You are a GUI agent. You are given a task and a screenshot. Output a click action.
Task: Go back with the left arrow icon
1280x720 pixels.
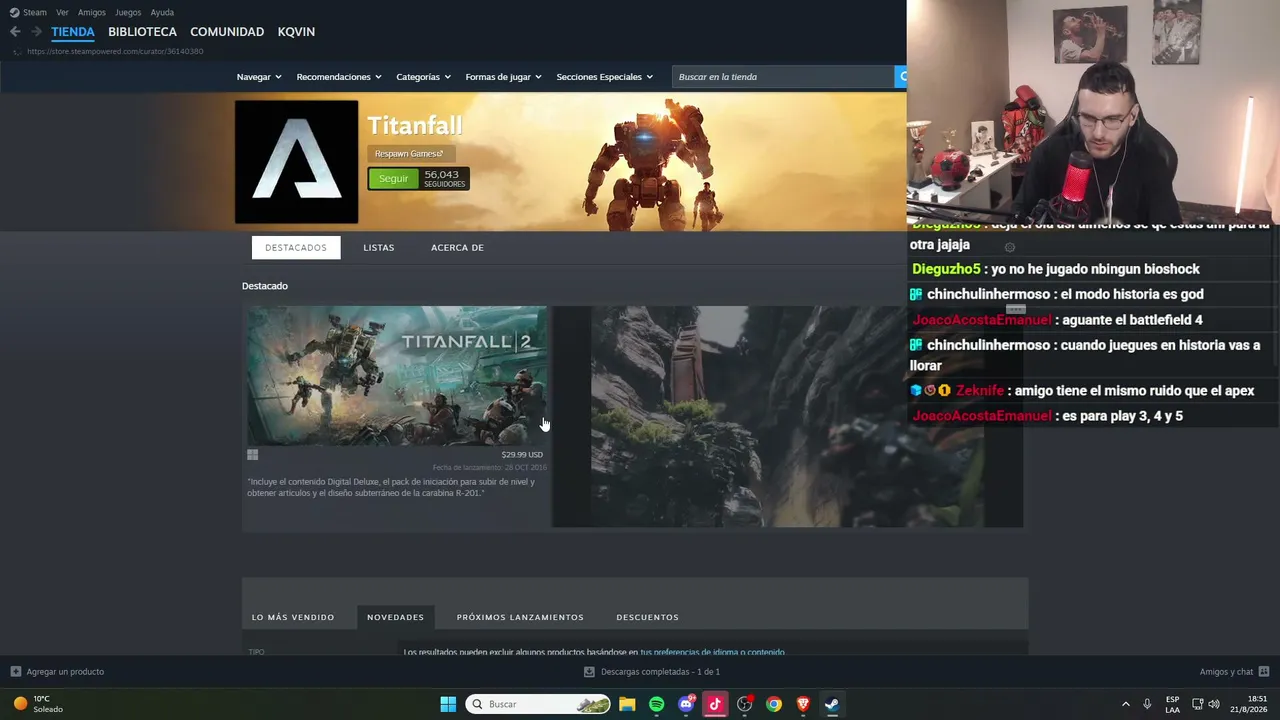tap(15, 32)
